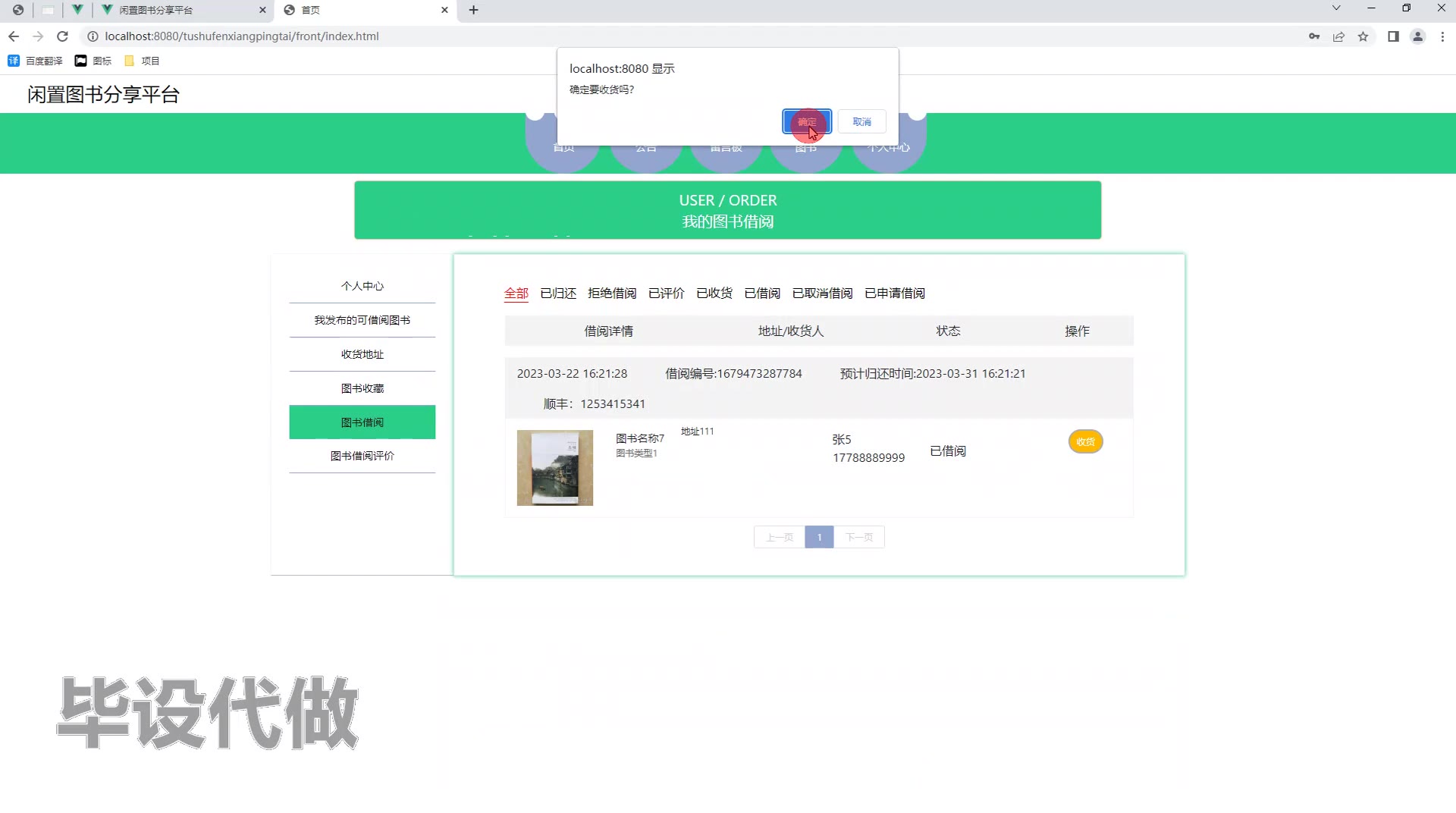View site information icon in address bar
This screenshot has height=813, width=1456.
[x=93, y=36]
